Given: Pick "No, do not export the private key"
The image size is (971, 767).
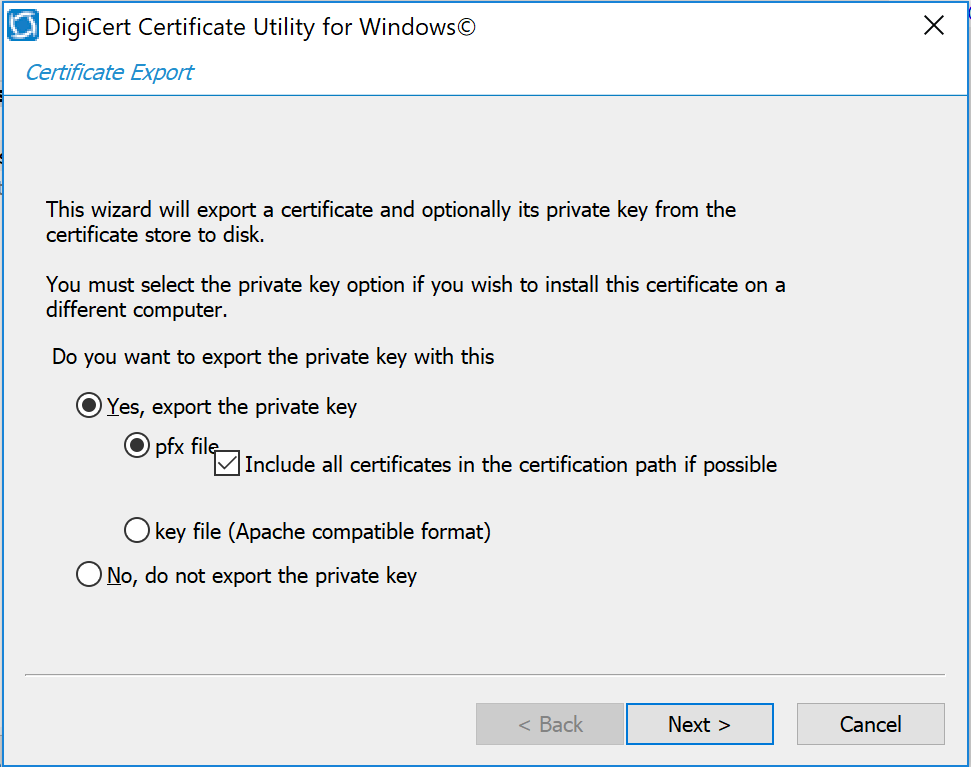Looking at the screenshot, I should (x=89, y=574).
